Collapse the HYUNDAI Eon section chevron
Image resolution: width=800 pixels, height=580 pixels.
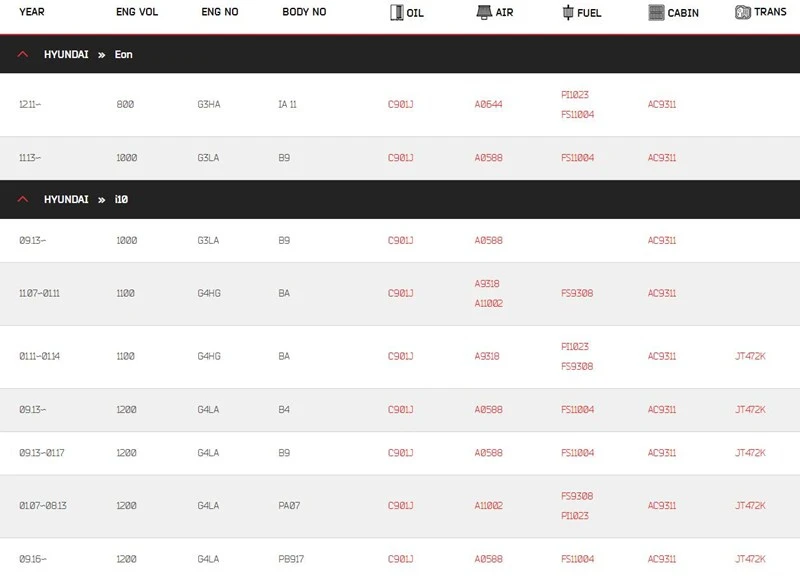[x=23, y=54]
